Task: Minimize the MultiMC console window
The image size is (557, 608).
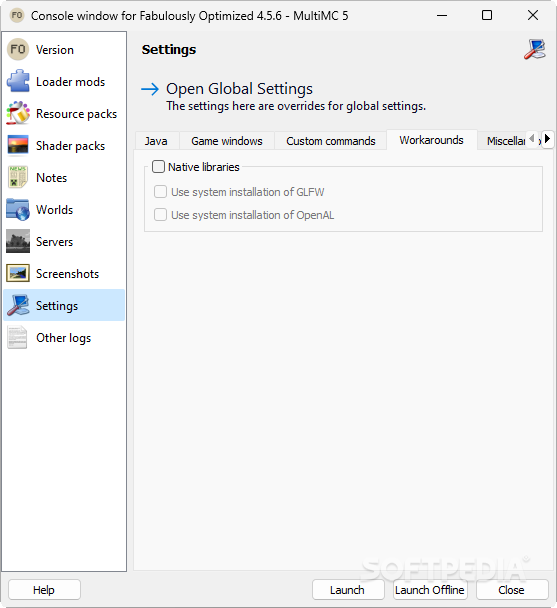Action: pos(442,16)
